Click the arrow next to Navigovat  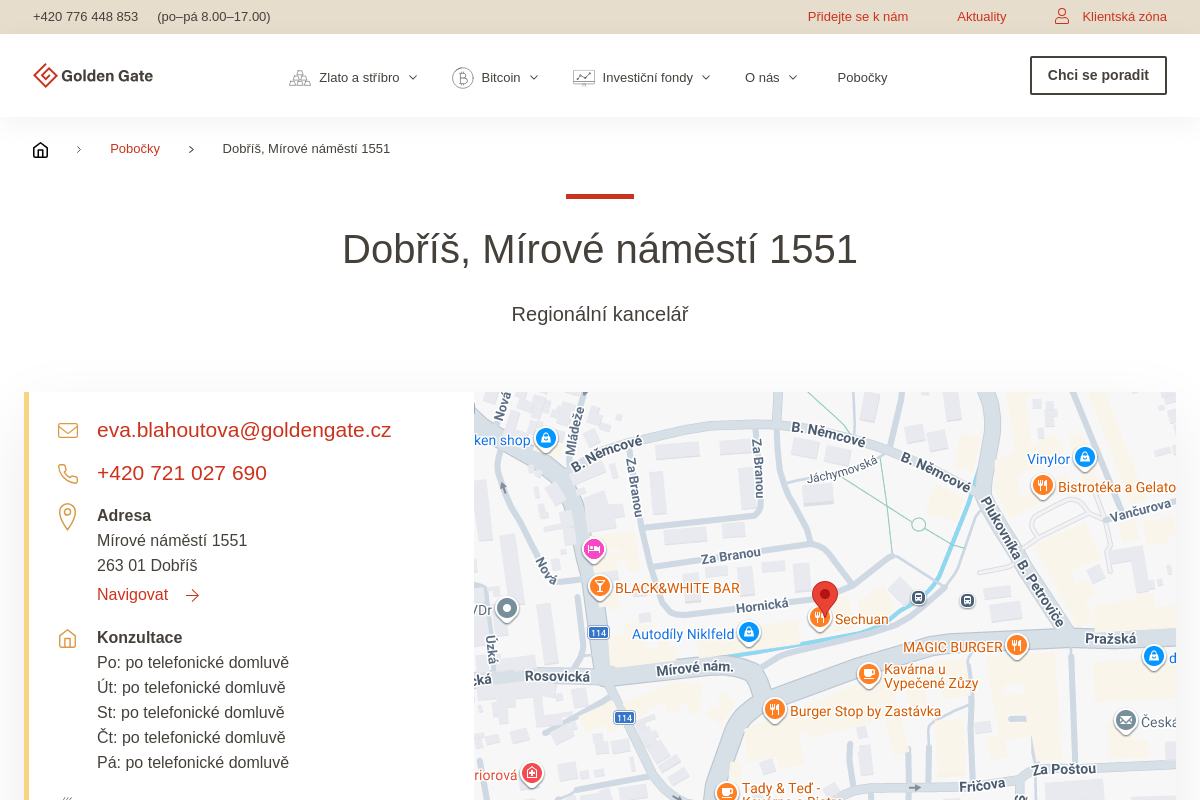tap(192, 596)
